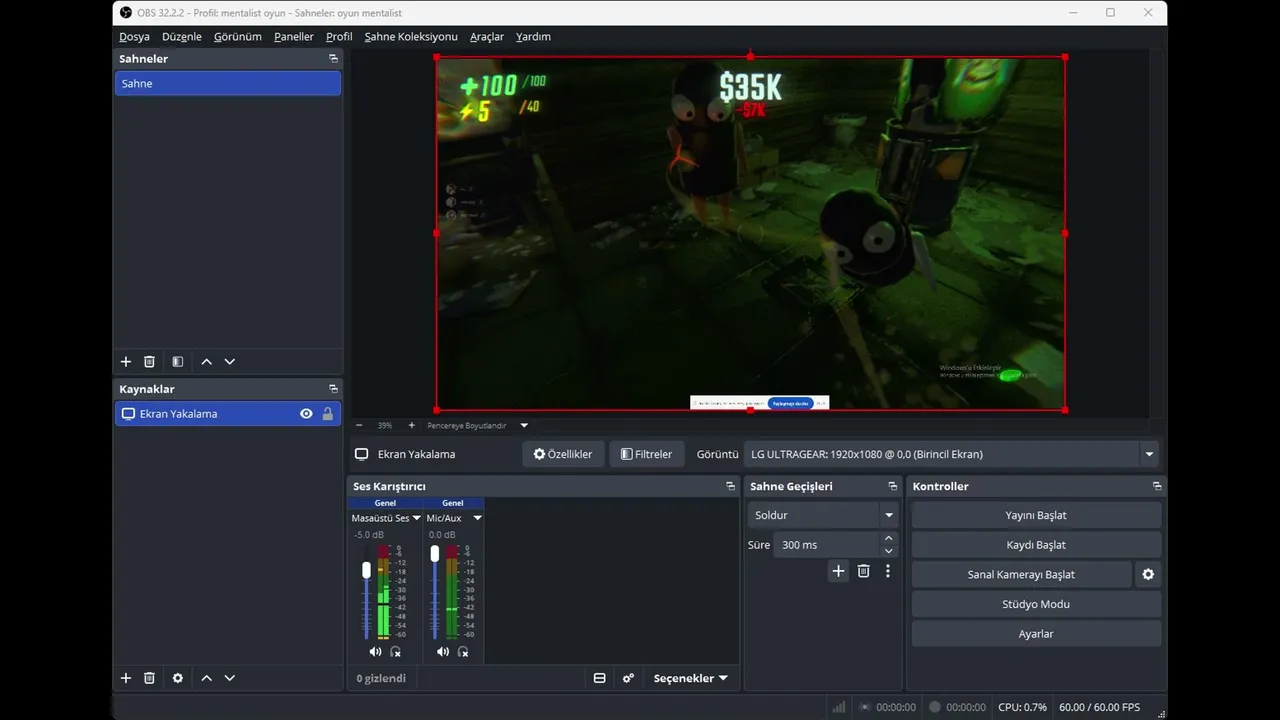The image size is (1280, 720).
Task: Start recording with Kaydı Başlat
Action: [1036, 545]
